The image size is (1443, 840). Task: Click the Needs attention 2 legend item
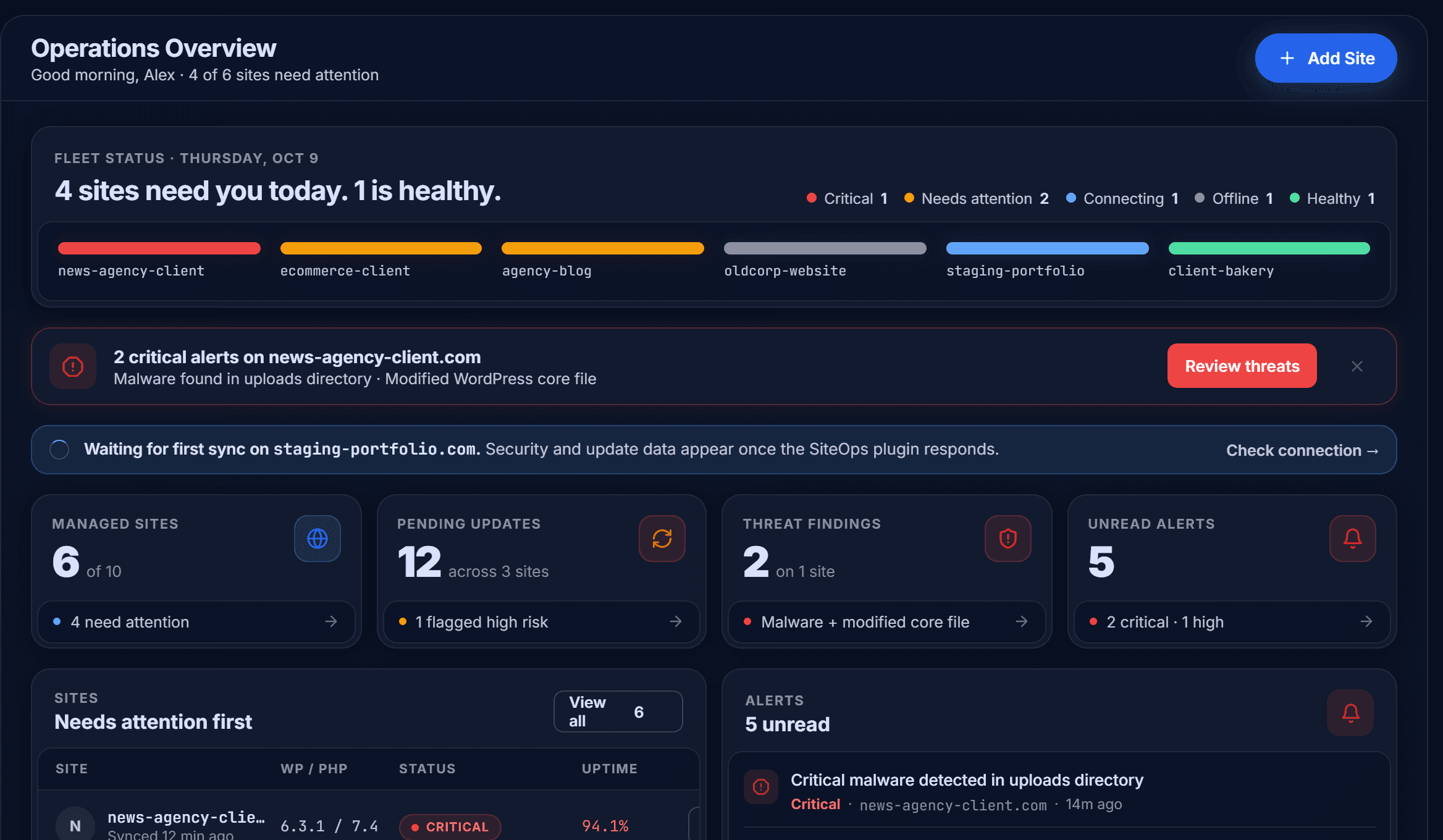(977, 198)
